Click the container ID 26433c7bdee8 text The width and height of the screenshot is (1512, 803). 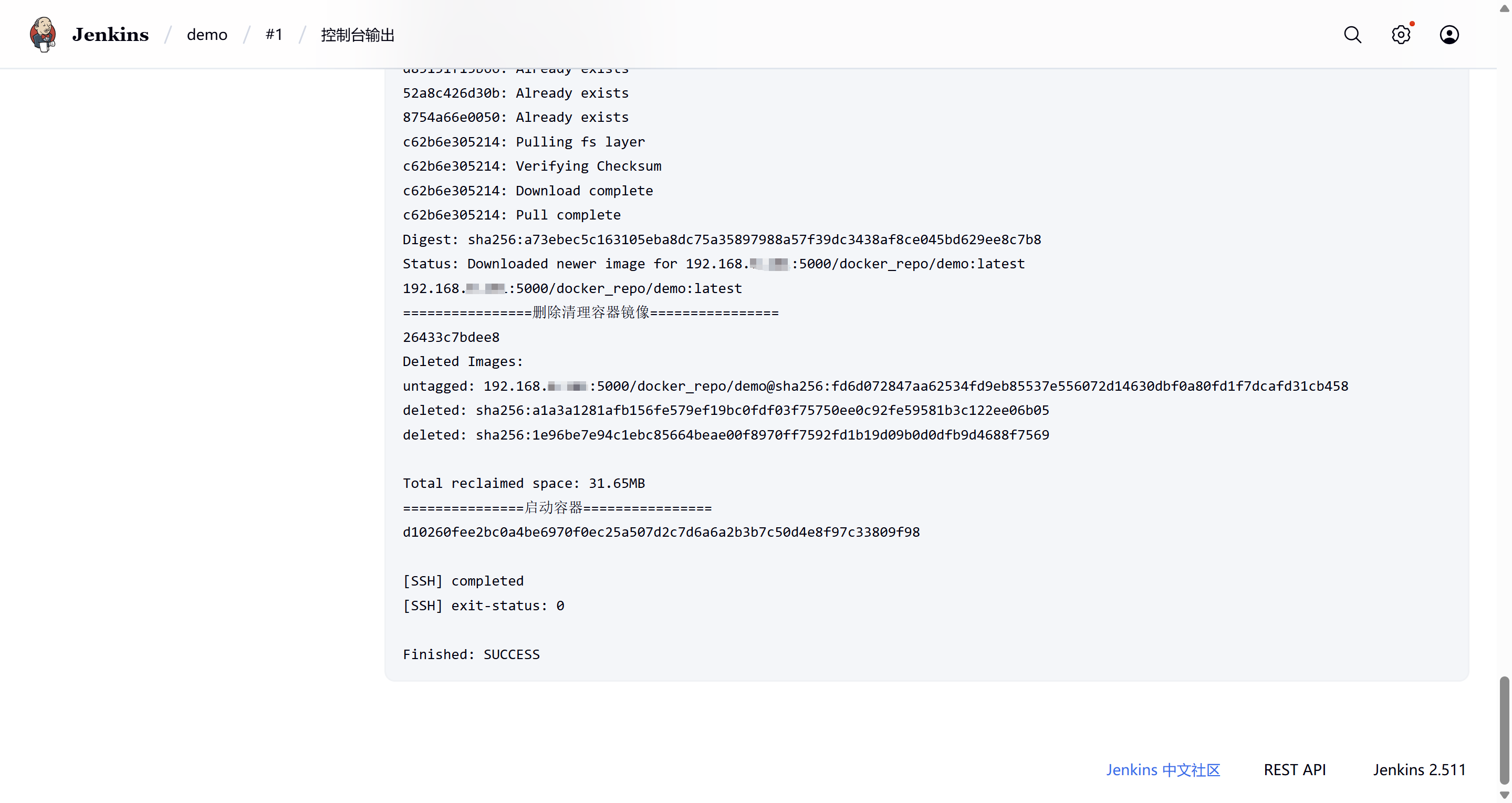click(451, 337)
